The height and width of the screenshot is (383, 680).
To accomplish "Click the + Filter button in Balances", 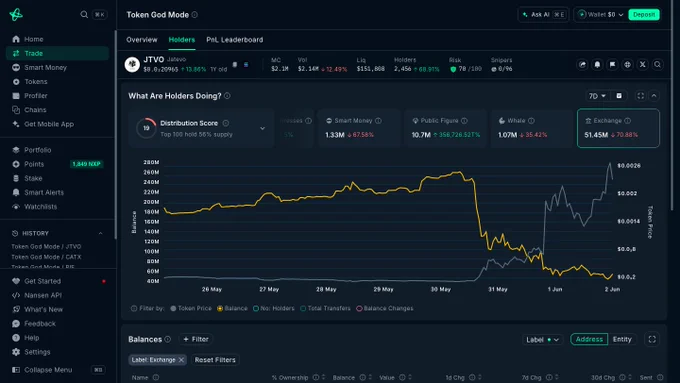I will 196,339.
